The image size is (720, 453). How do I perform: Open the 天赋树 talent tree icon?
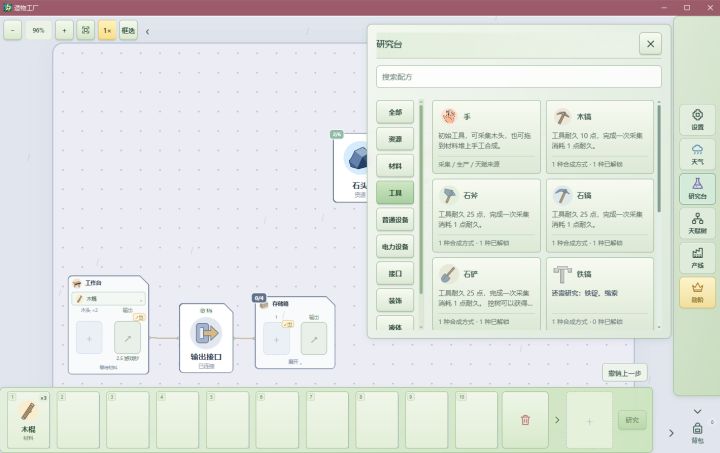[697, 224]
